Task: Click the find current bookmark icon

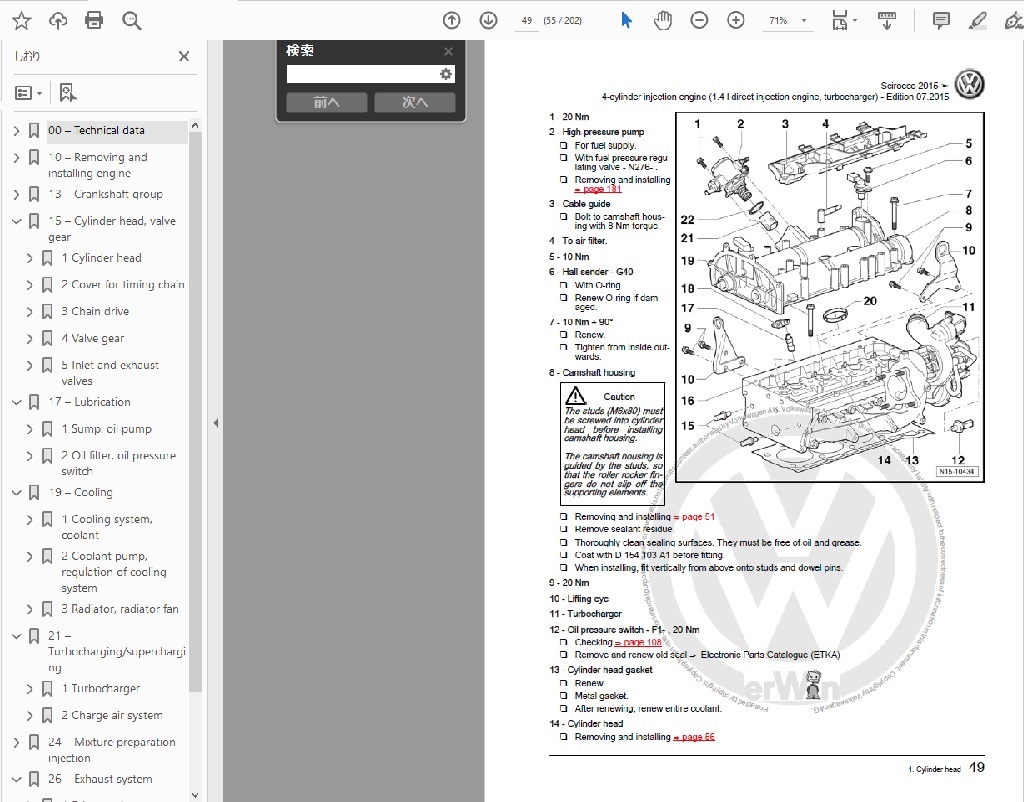Action: pos(67,93)
